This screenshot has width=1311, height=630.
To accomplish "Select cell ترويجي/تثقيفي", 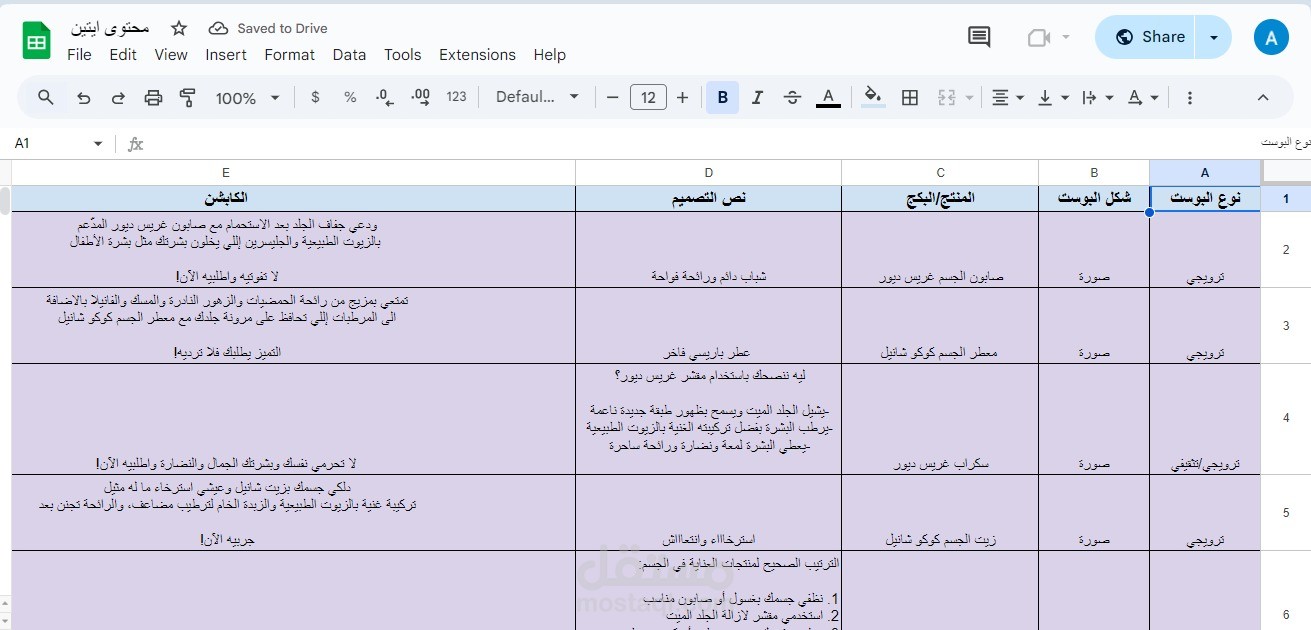I will tap(1205, 419).
